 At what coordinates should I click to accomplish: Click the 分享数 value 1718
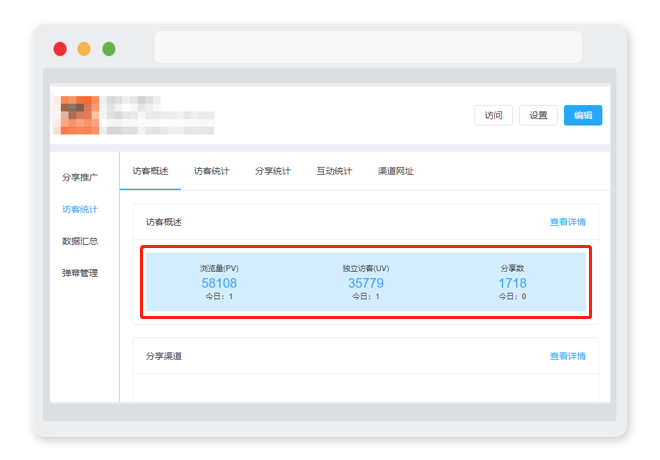click(512, 283)
